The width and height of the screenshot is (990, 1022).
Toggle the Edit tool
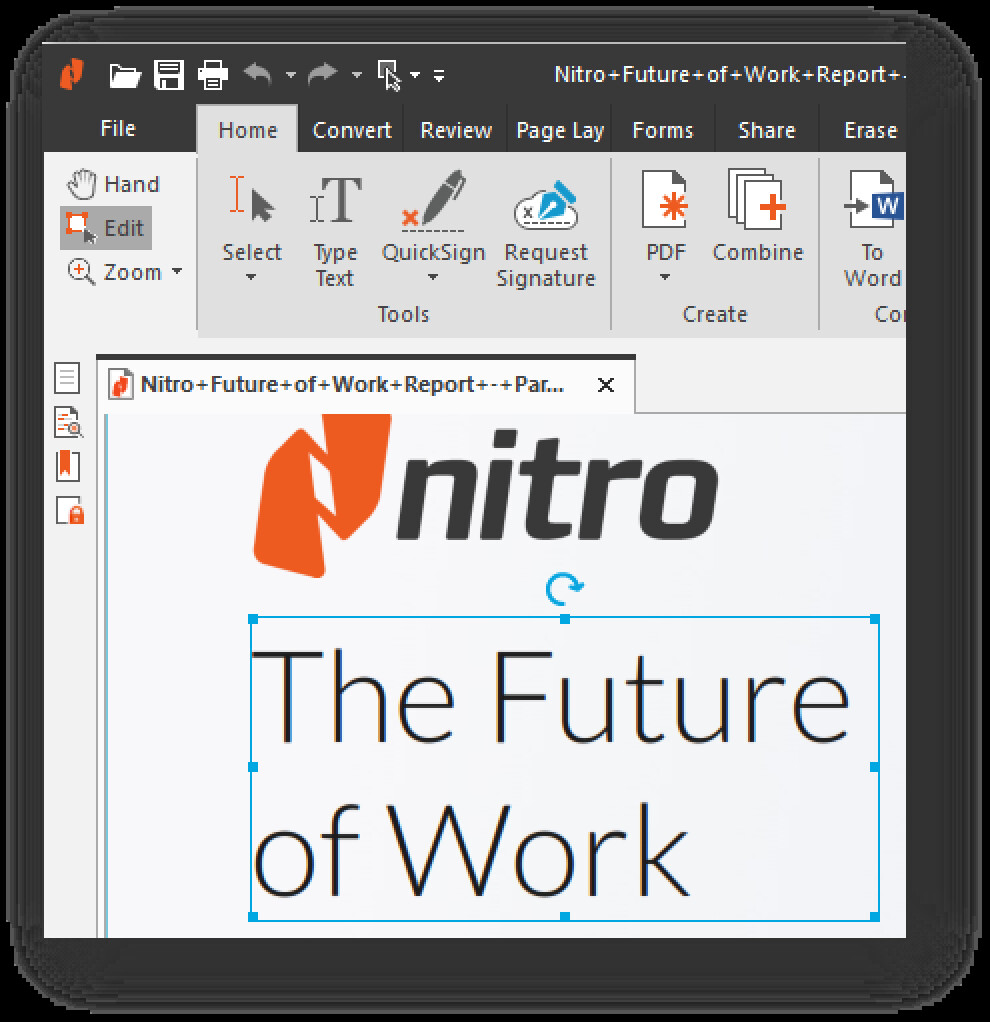pos(106,228)
